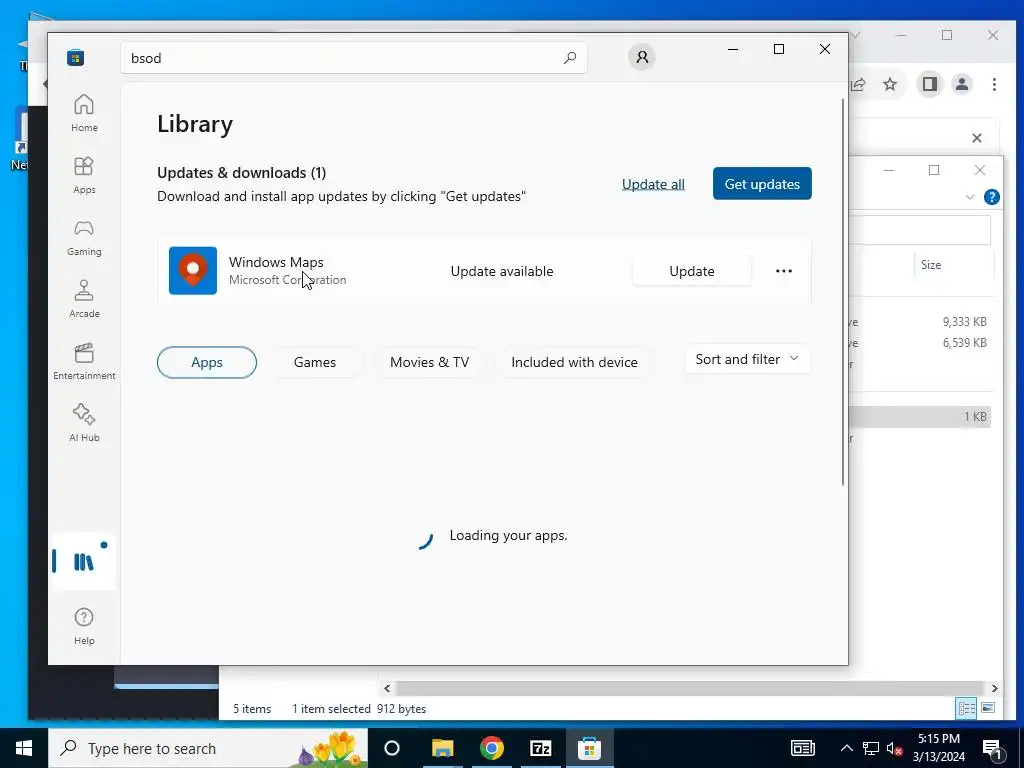The height and width of the screenshot is (768, 1024).
Task: Update the Windows Maps app
Action: click(x=692, y=271)
